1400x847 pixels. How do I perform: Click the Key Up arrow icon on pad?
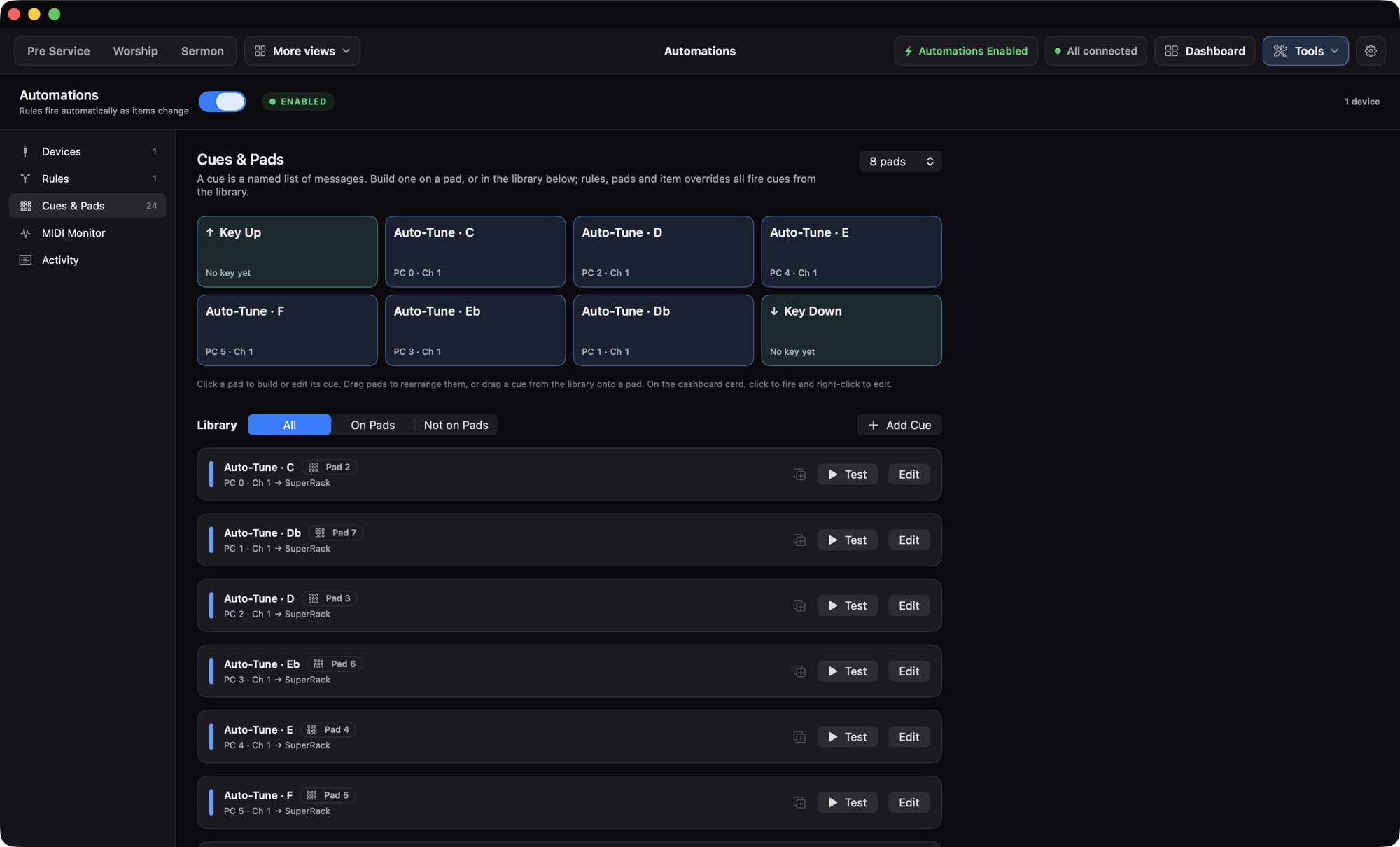[x=210, y=232]
